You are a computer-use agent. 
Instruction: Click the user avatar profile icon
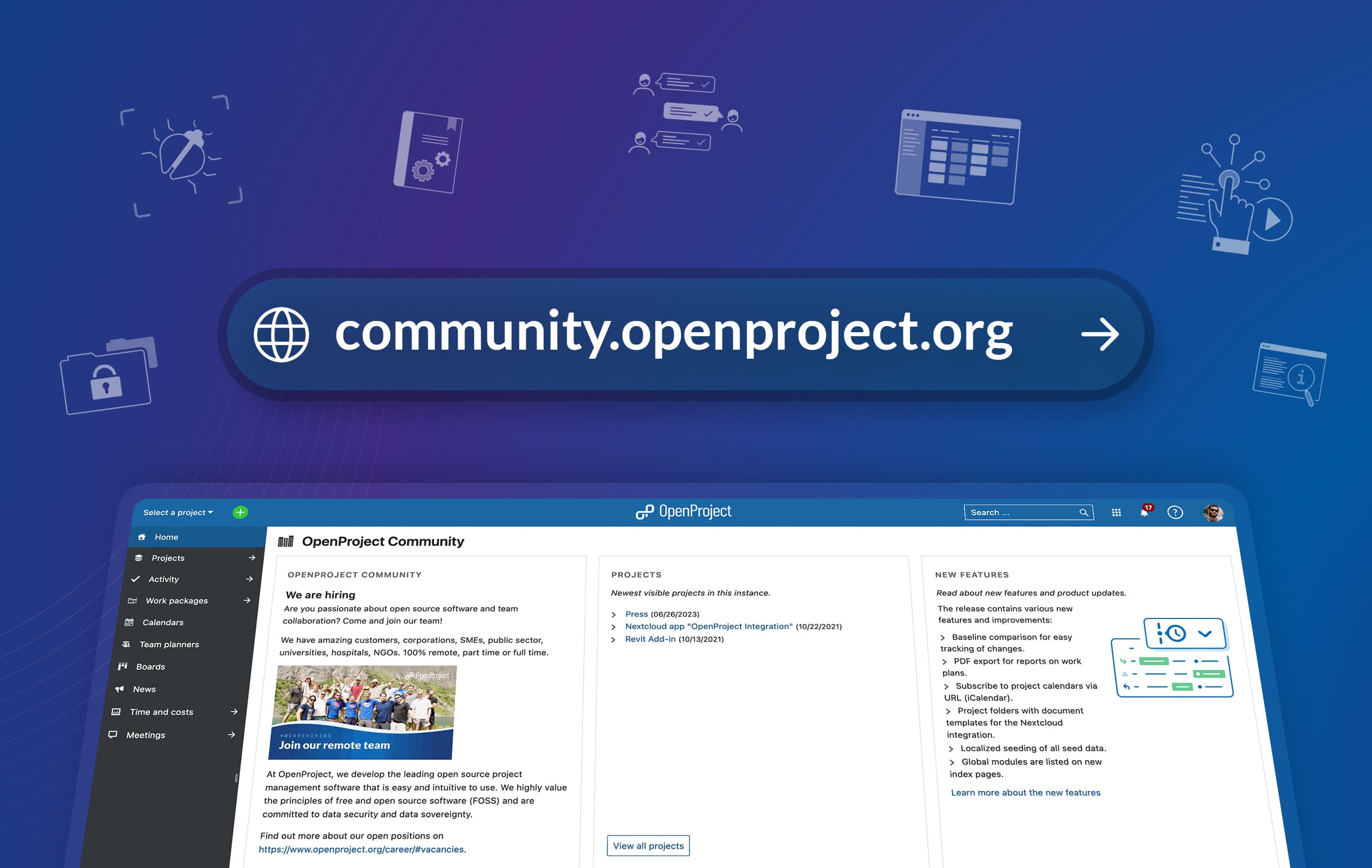point(1213,512)
